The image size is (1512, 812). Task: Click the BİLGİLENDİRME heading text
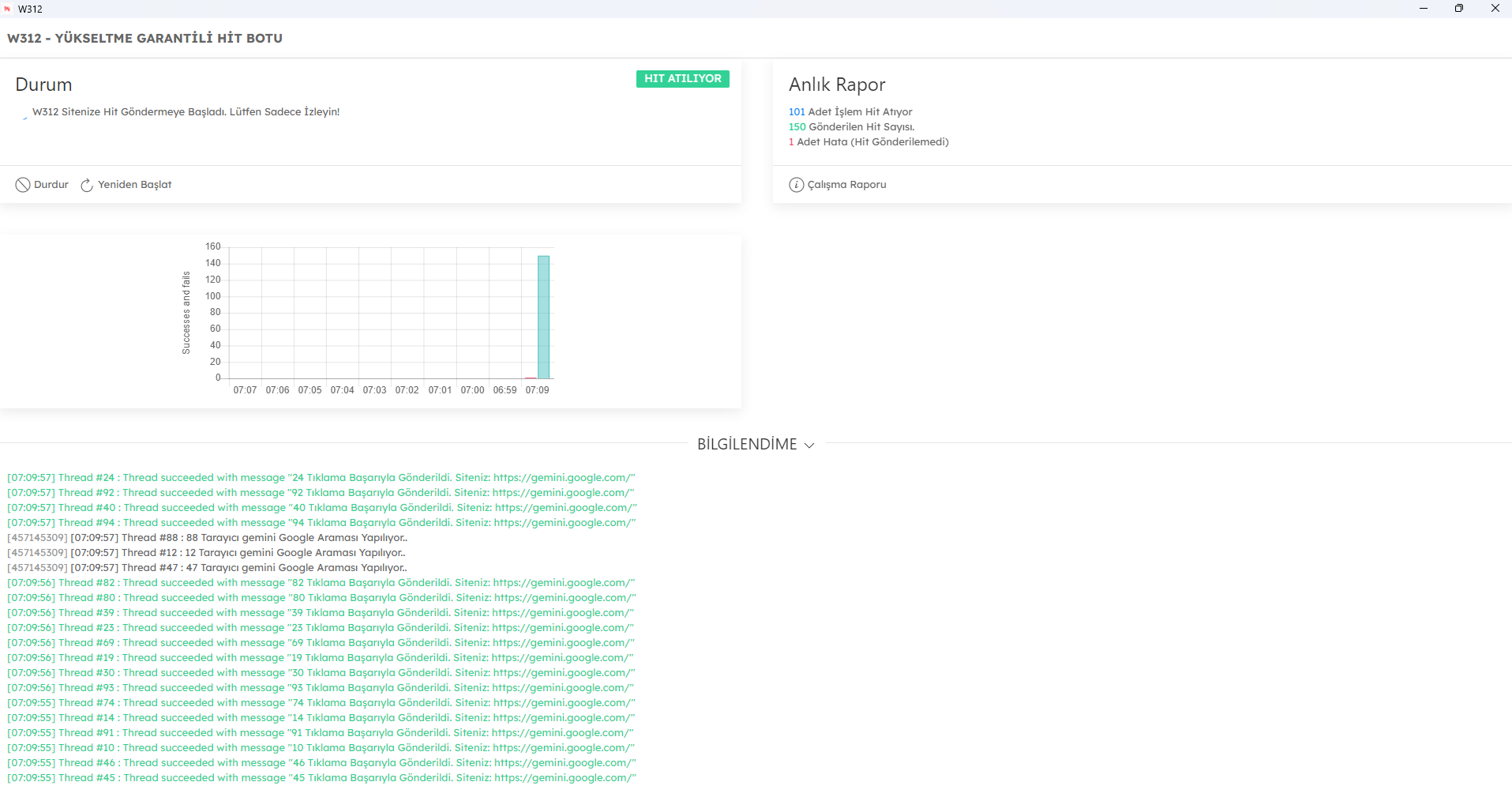(746, 445)
